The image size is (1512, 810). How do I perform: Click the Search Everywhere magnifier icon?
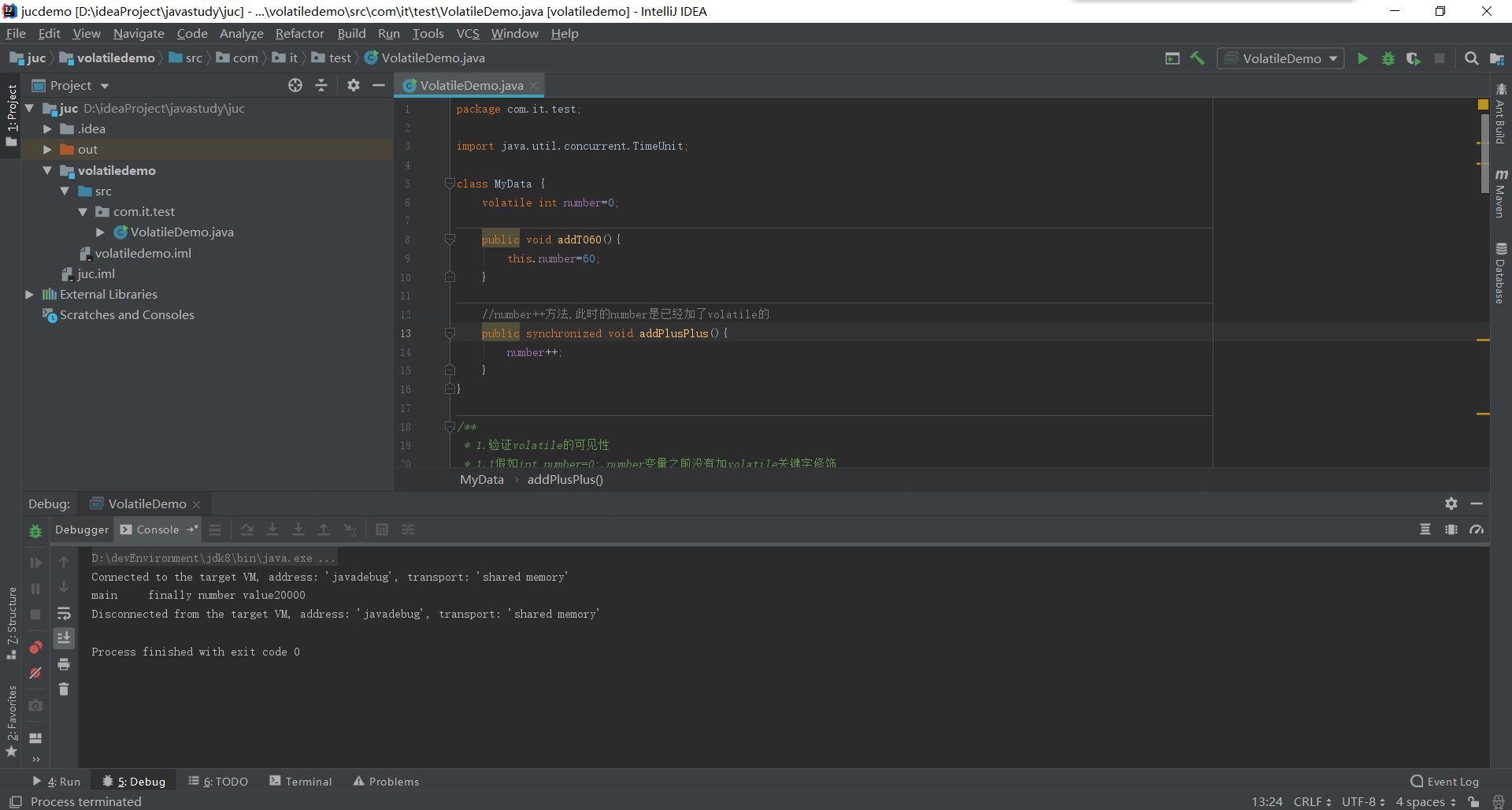1471,58
